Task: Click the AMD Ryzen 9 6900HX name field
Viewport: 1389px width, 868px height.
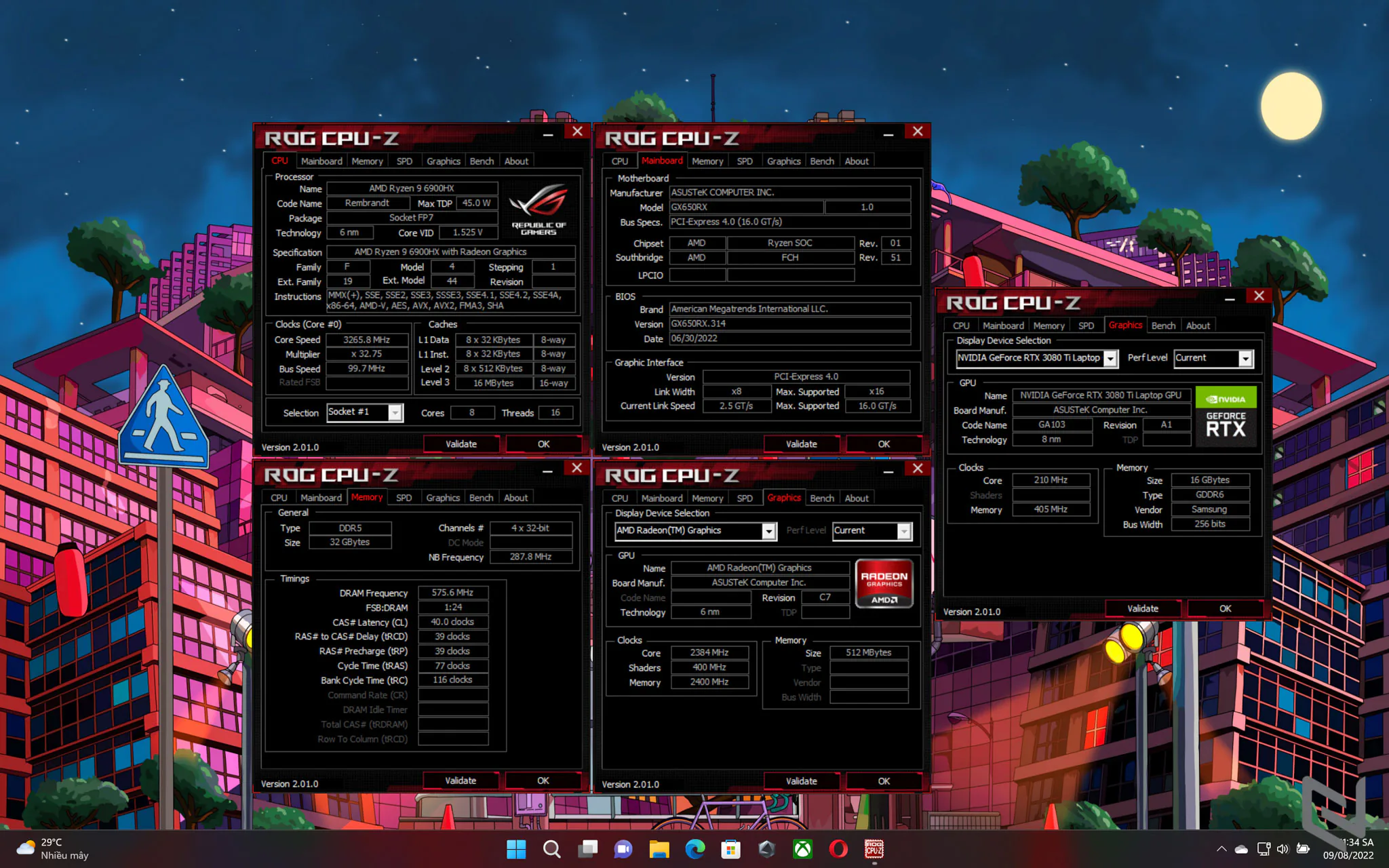Action: [412, 189]
